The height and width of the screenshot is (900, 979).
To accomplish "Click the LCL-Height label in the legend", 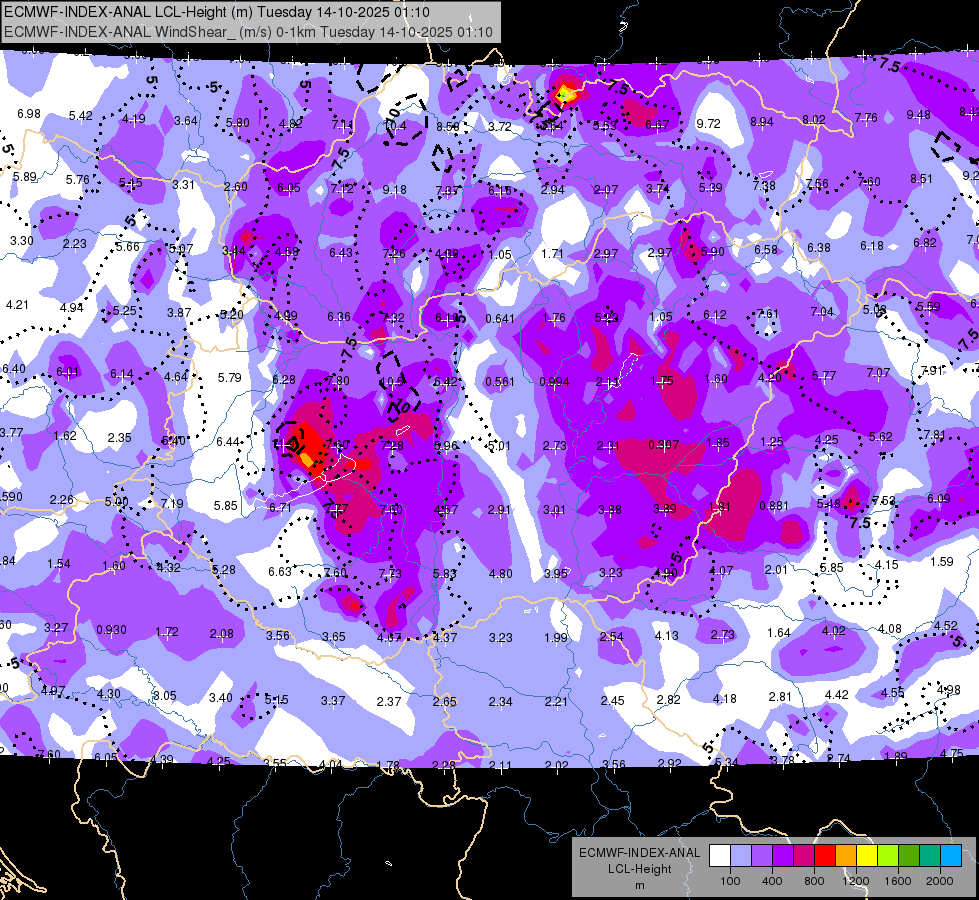I will tap(640, 868).
